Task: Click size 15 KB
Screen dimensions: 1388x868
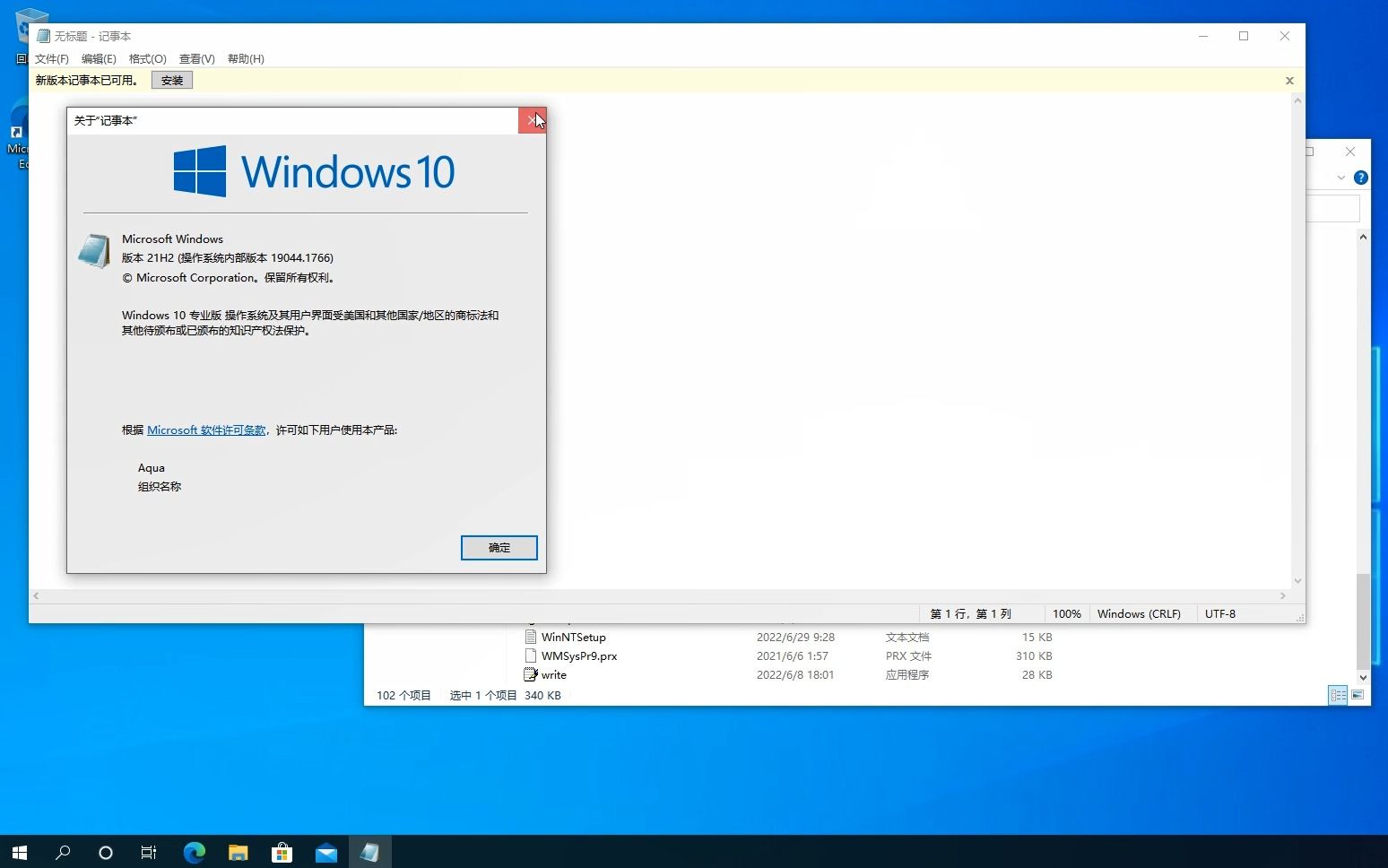Action: pos(1037,637)
